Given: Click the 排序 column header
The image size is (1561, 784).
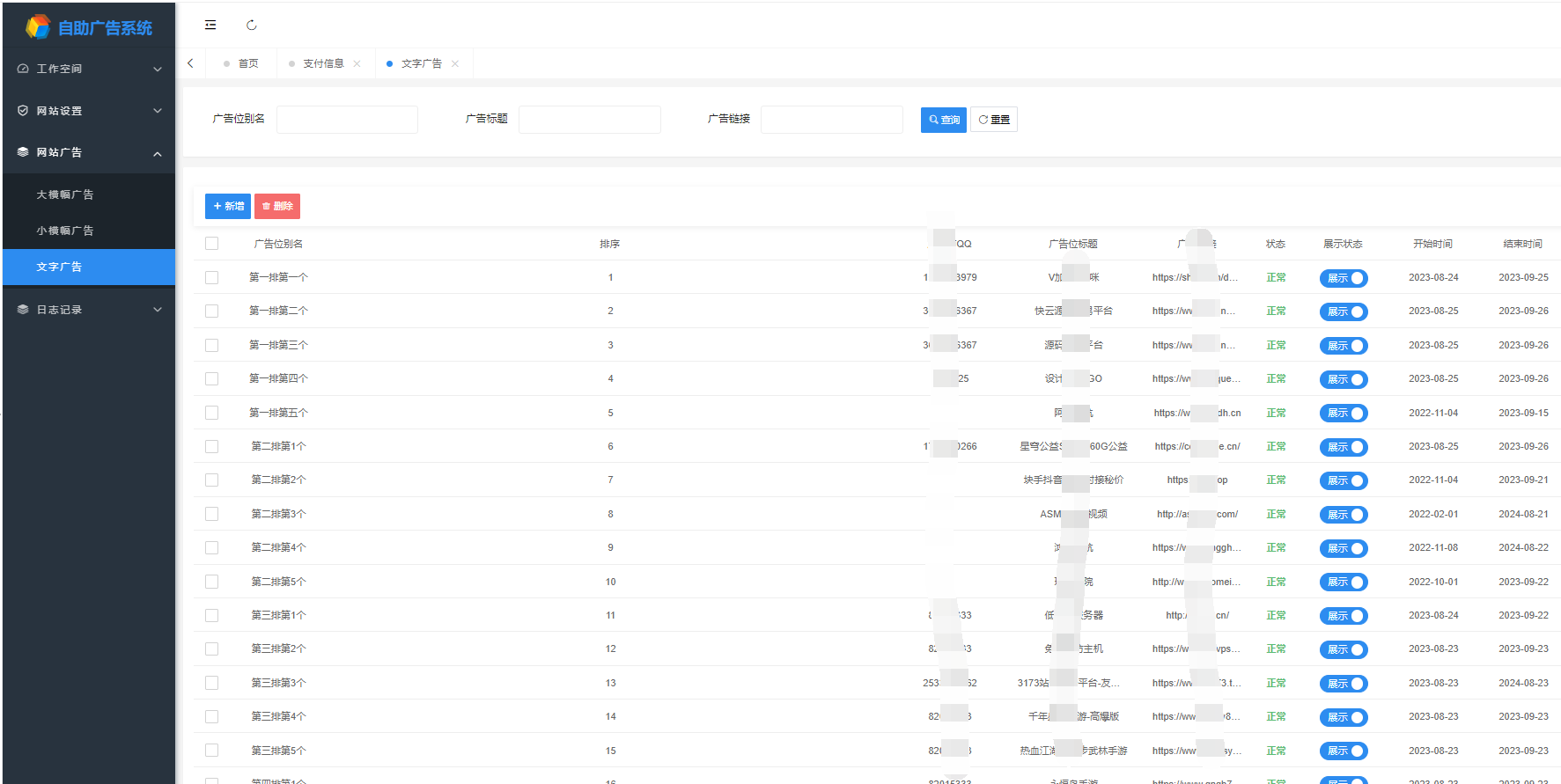Looking at the screenshot, I should coord(610,244).
